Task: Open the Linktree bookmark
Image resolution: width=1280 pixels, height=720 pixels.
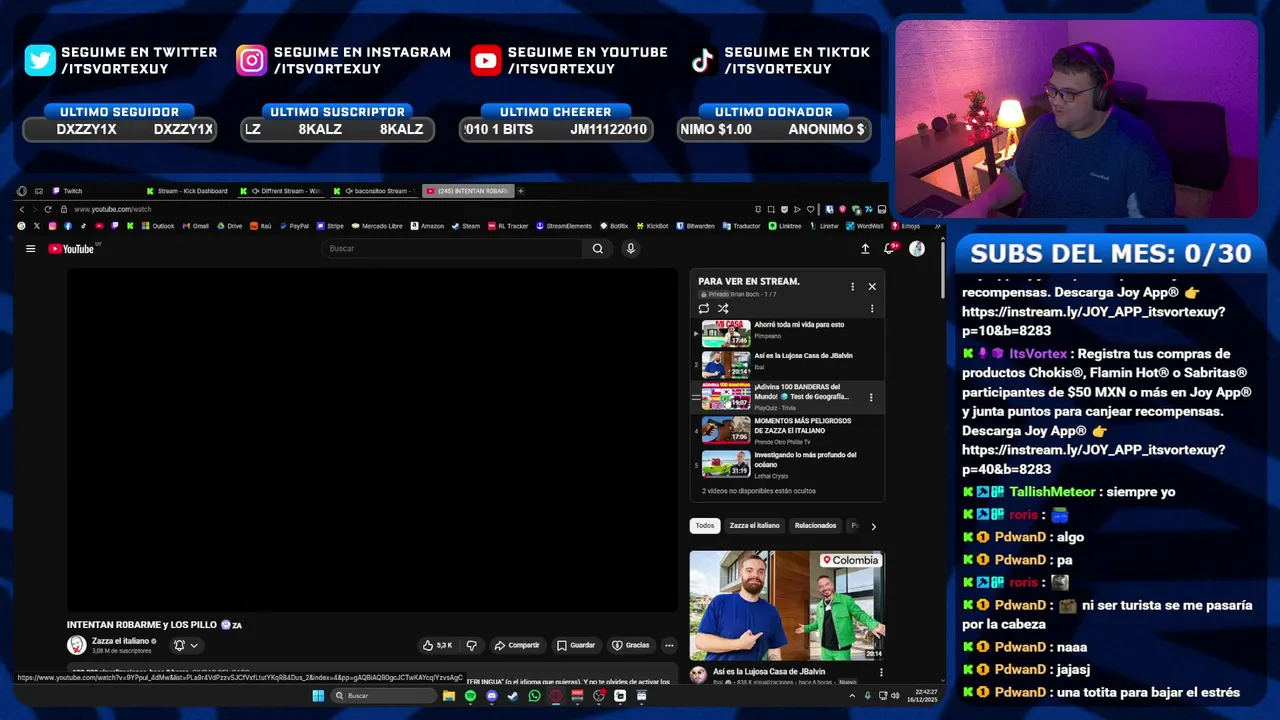Action: point(785,226)
